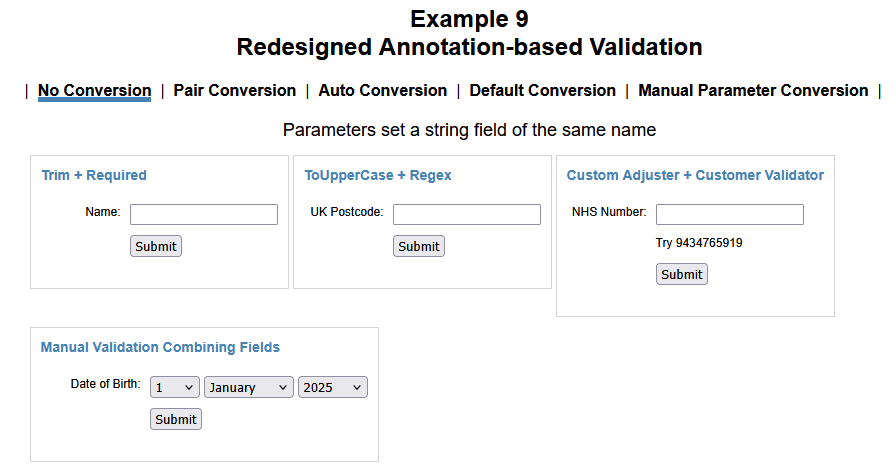896x475 pixels.
Task: Click the Trim + Required heading
Action: [x=94, y=175]
